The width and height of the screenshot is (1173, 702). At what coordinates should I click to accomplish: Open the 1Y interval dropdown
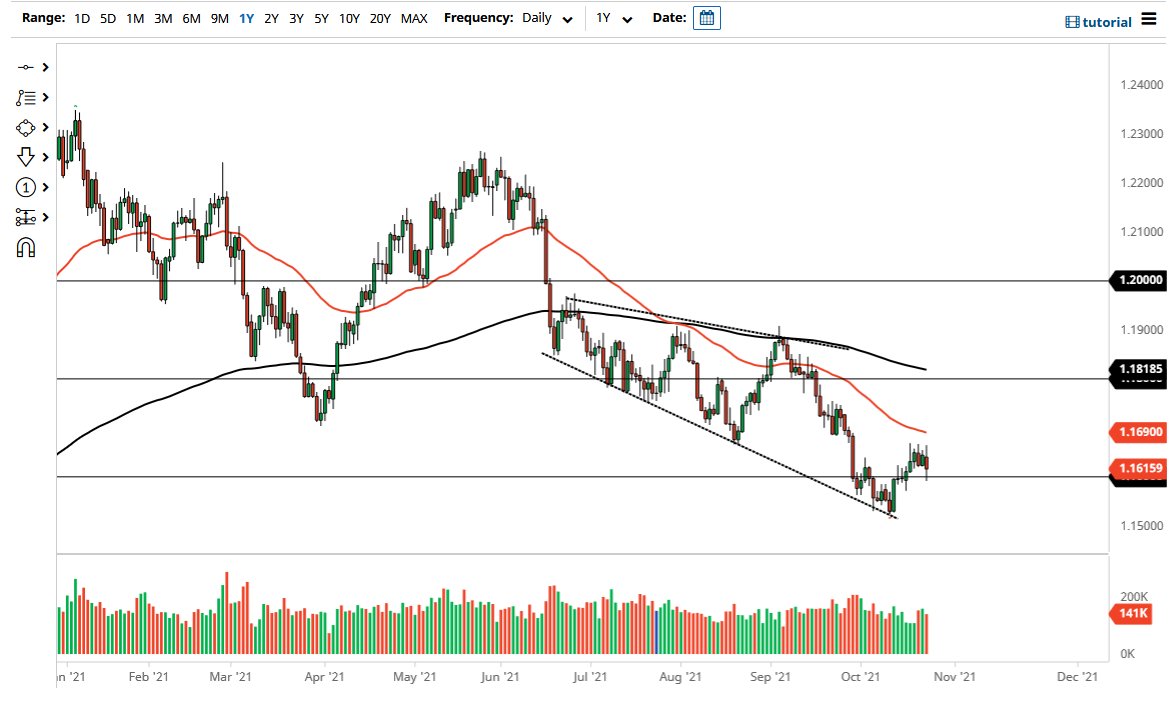(x=614, y=18)
